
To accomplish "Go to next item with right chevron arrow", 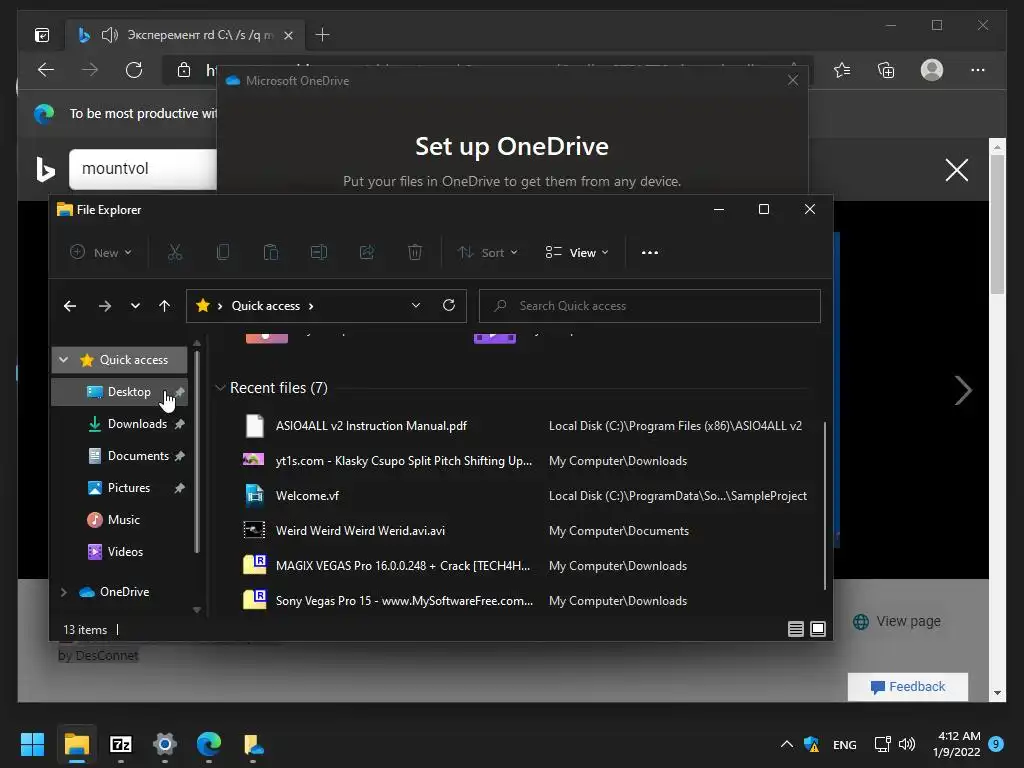I will 963,391.
